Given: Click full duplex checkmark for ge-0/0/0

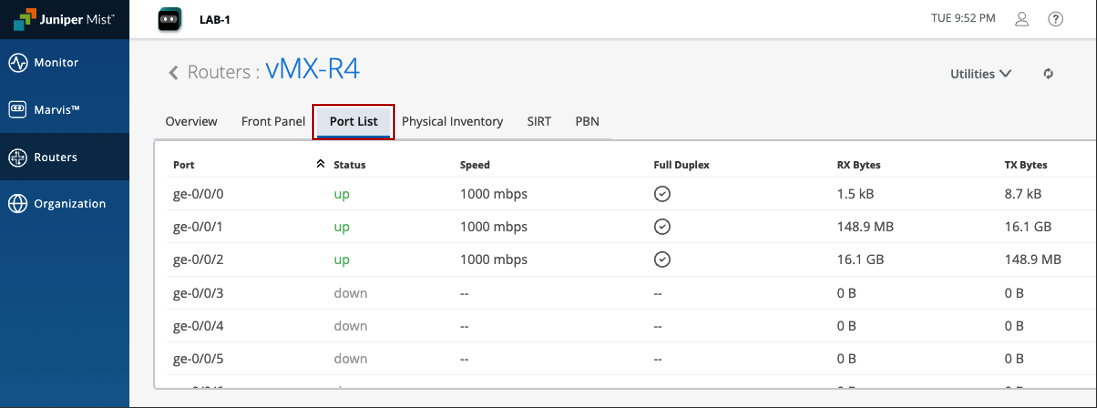Looking at the screenshot, I should click(661, 194).
